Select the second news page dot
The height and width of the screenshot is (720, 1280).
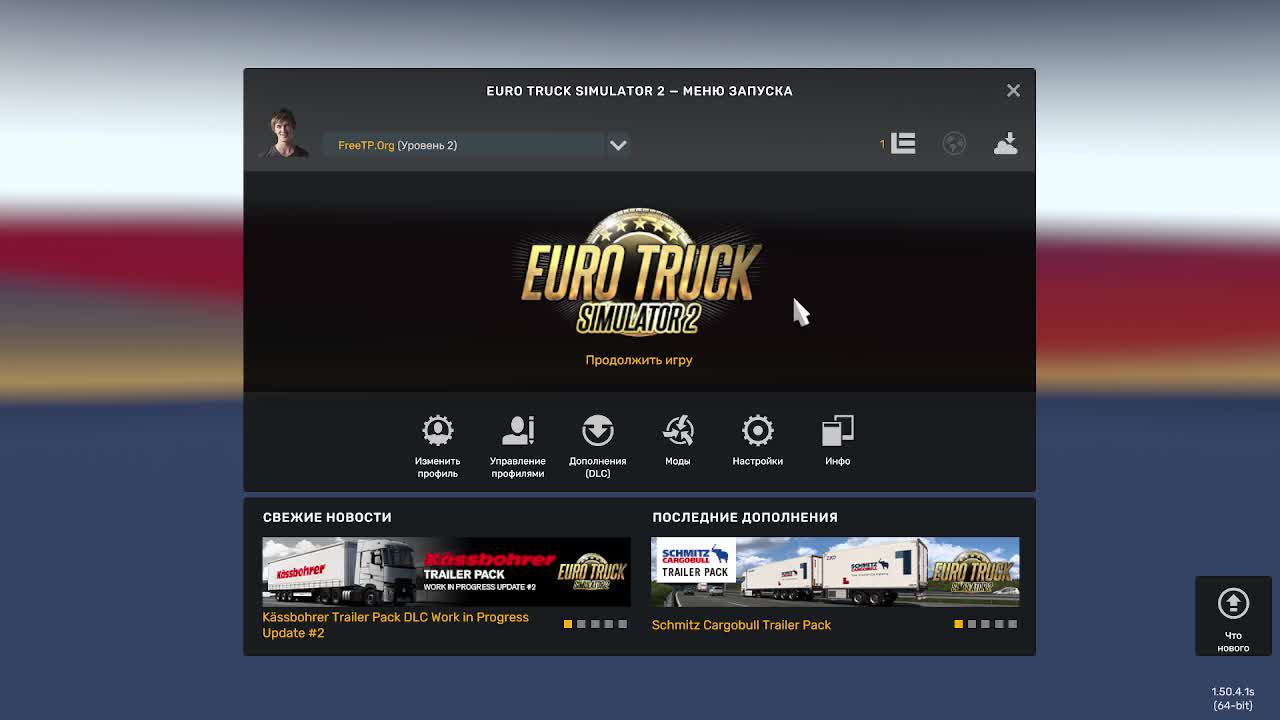[x=581, y=624]
